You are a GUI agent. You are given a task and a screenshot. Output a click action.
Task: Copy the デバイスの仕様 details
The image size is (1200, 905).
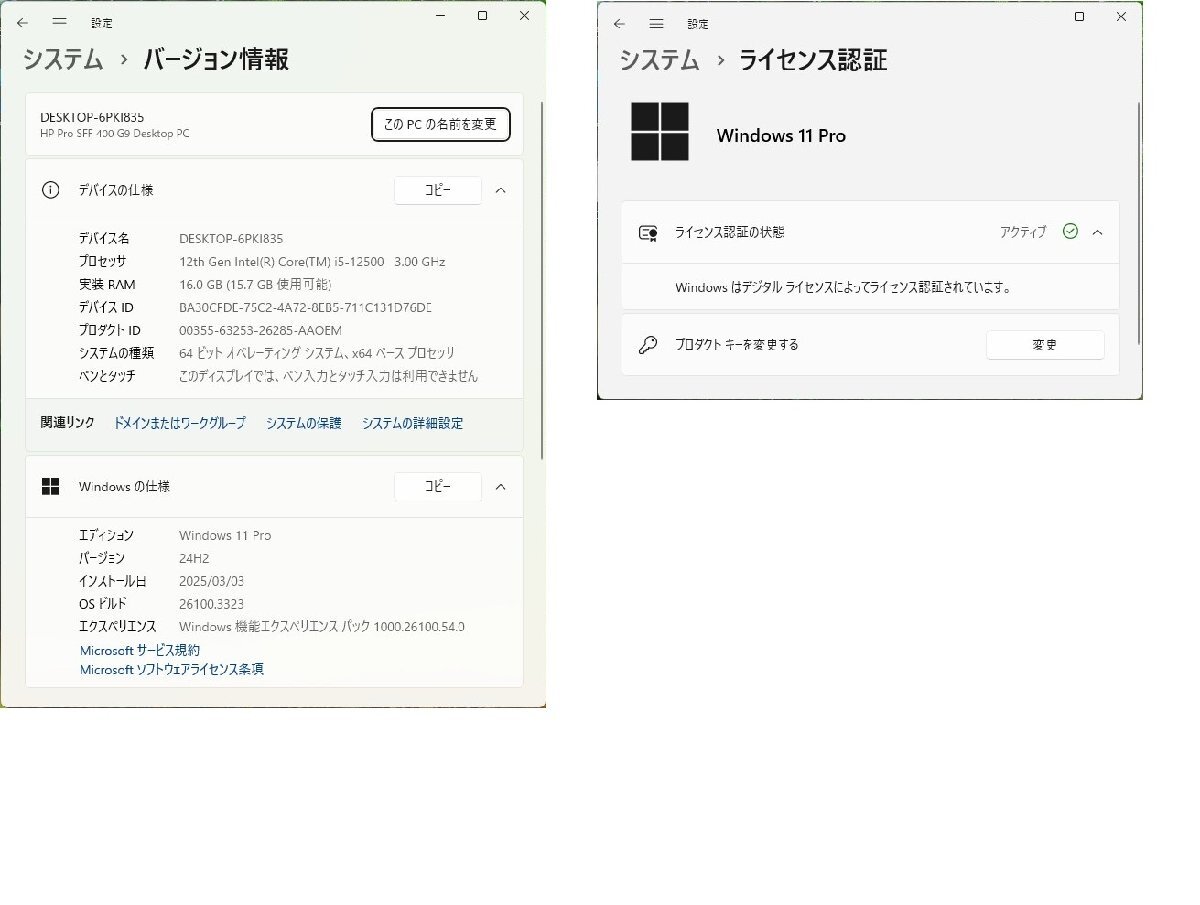(x=438, y=190)
